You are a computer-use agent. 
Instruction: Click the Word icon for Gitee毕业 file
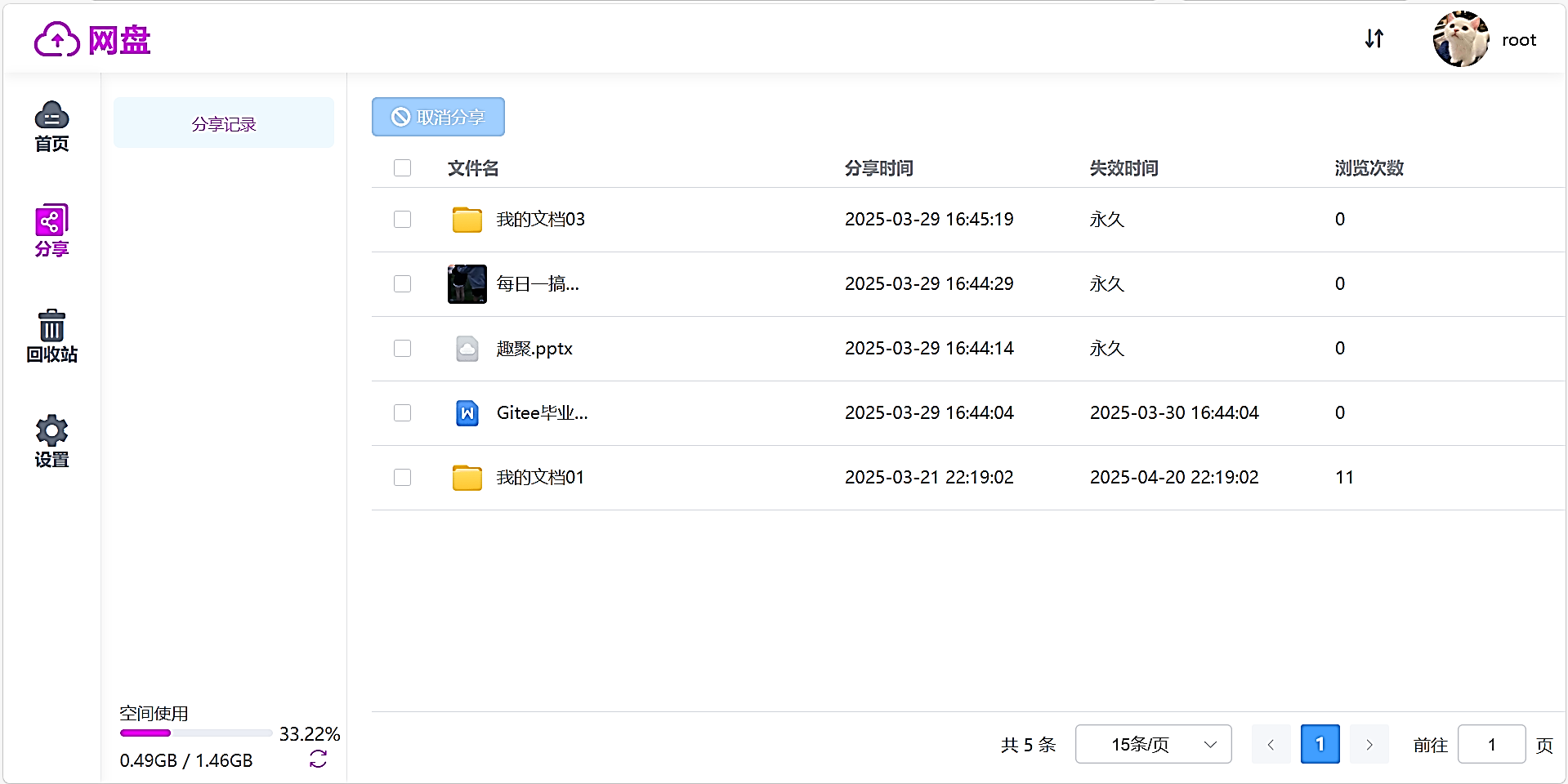[x=467, y=413]
